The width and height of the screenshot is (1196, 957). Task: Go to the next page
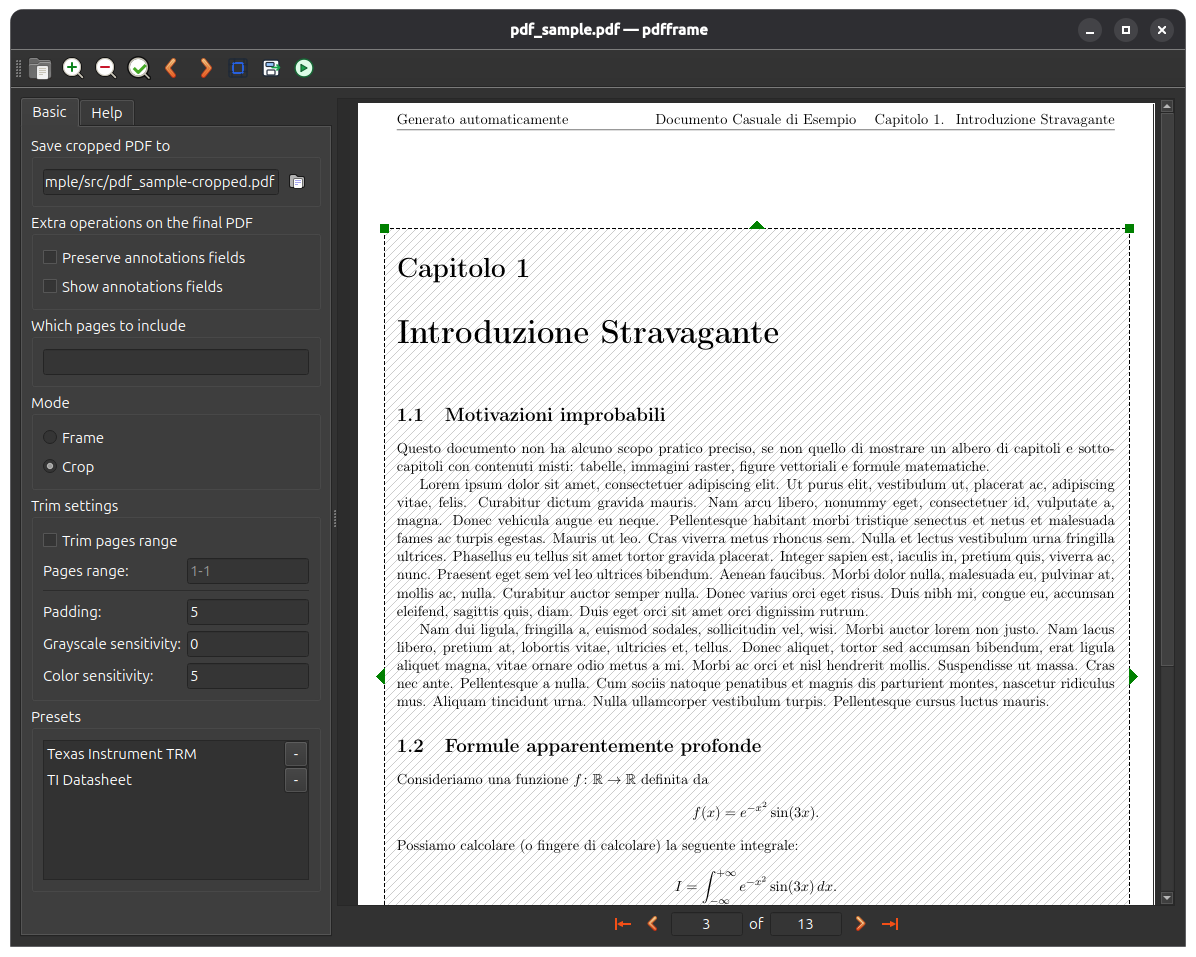(x=860, y=923)
